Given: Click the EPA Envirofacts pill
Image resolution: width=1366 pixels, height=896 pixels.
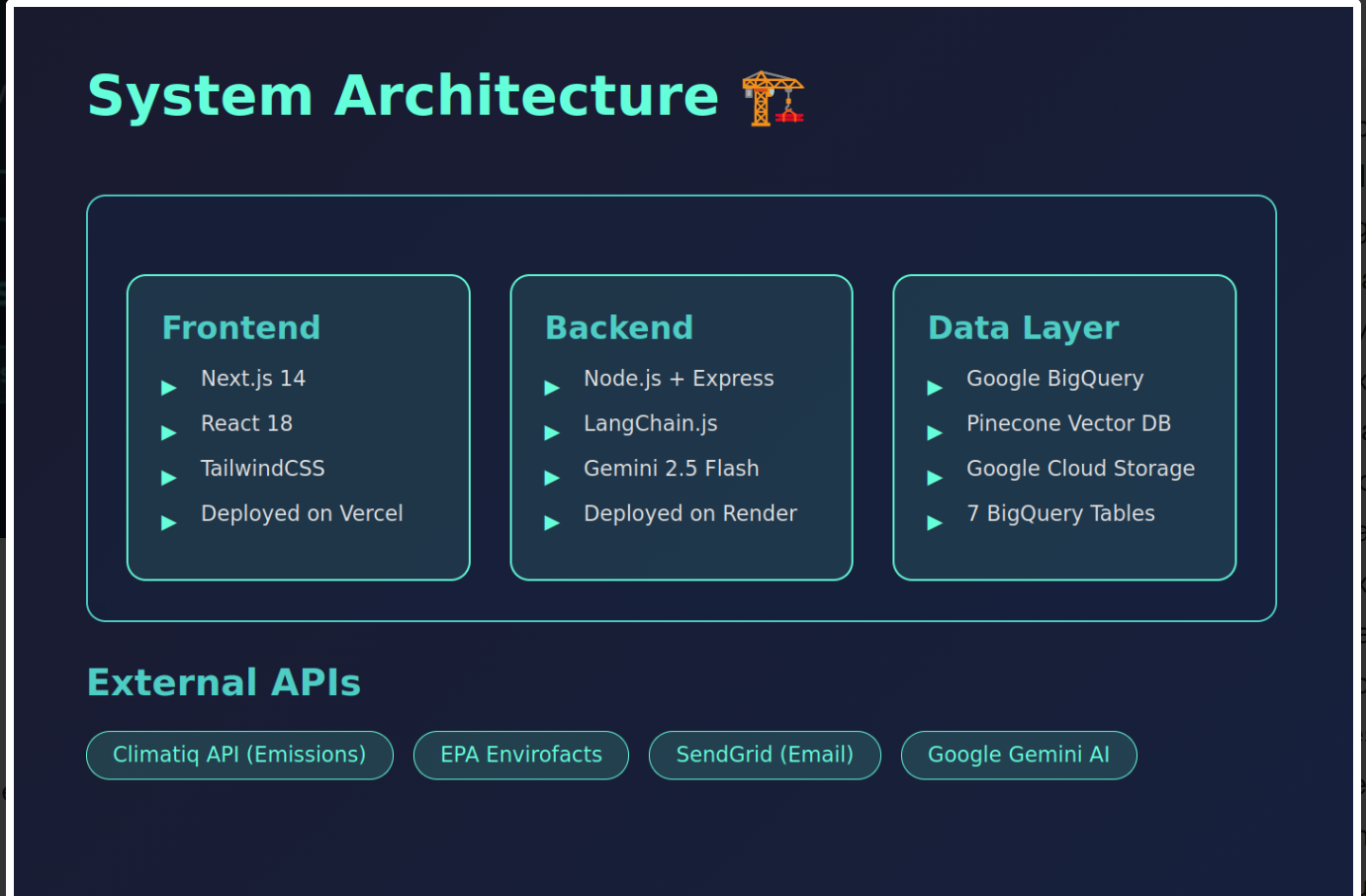Looking at the screenshot, I should (521, 756).
